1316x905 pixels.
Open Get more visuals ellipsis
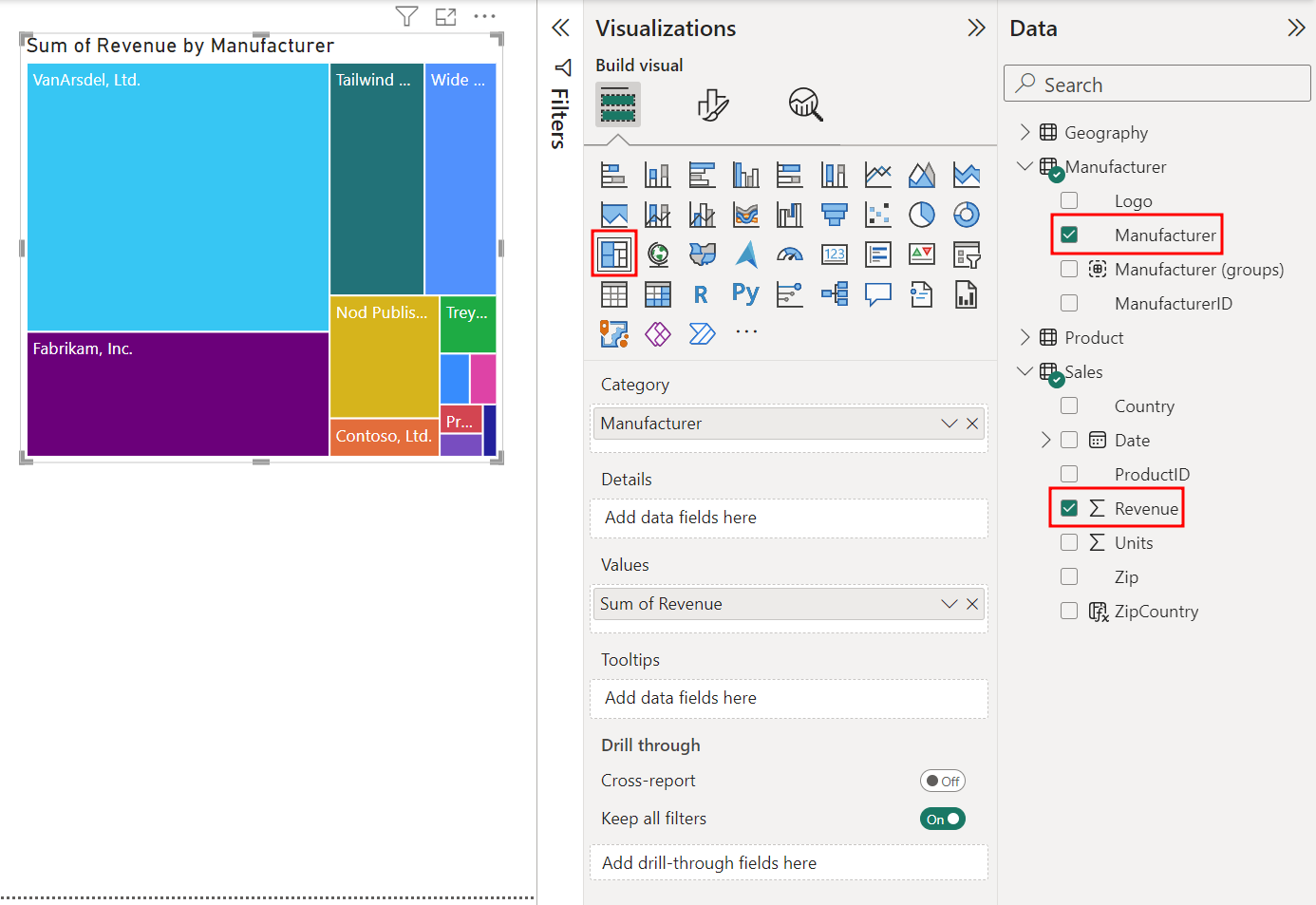(x=746, y=332)
